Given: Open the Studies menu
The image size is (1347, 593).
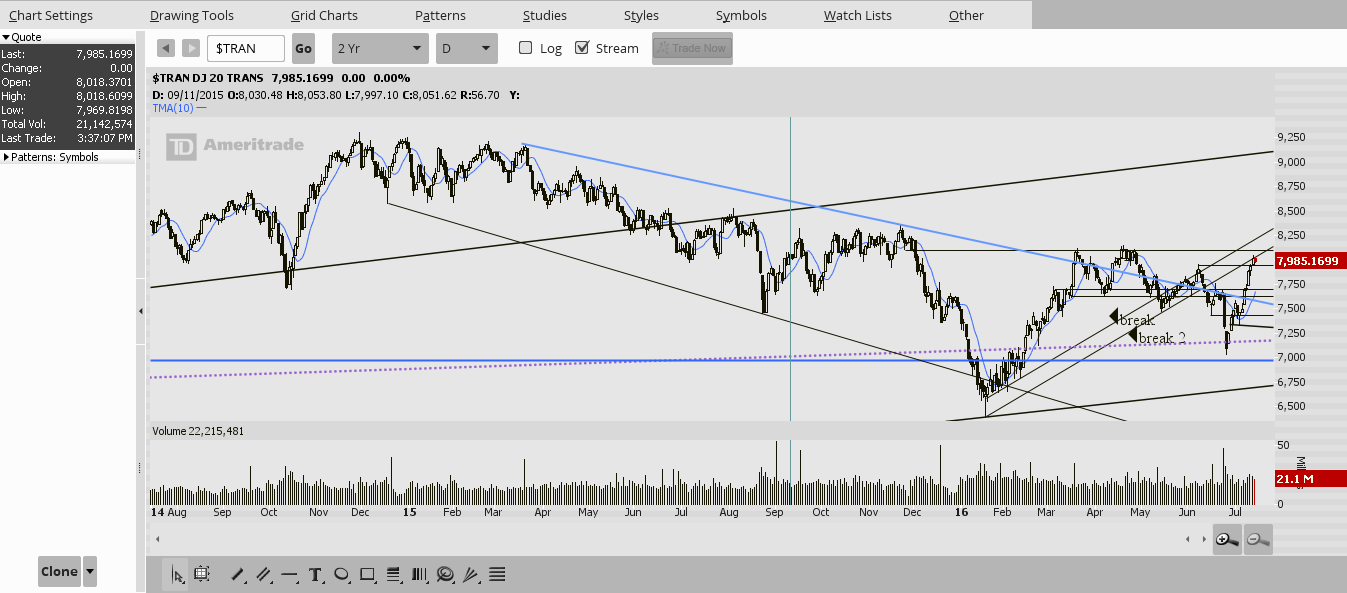Looking at the screenshot, I should click(x=545, y=15).
